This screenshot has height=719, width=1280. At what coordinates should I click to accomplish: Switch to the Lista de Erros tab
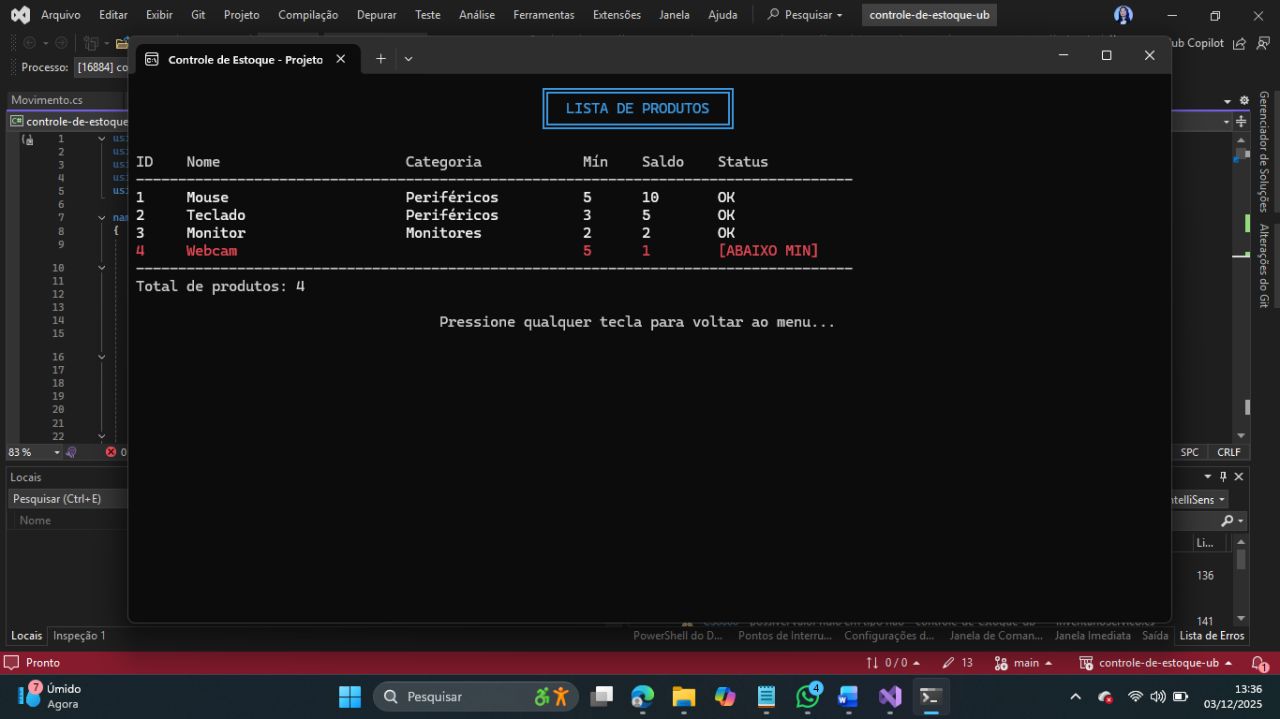pos(1212,636)
